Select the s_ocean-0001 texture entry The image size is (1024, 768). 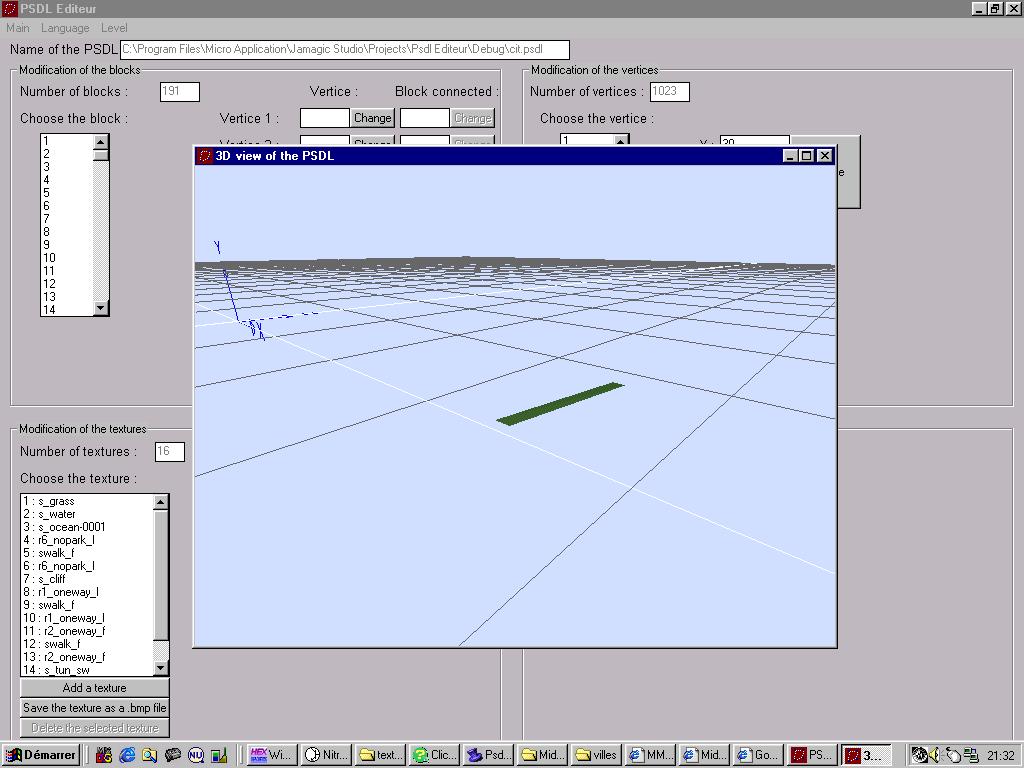[x=70, y=527]
